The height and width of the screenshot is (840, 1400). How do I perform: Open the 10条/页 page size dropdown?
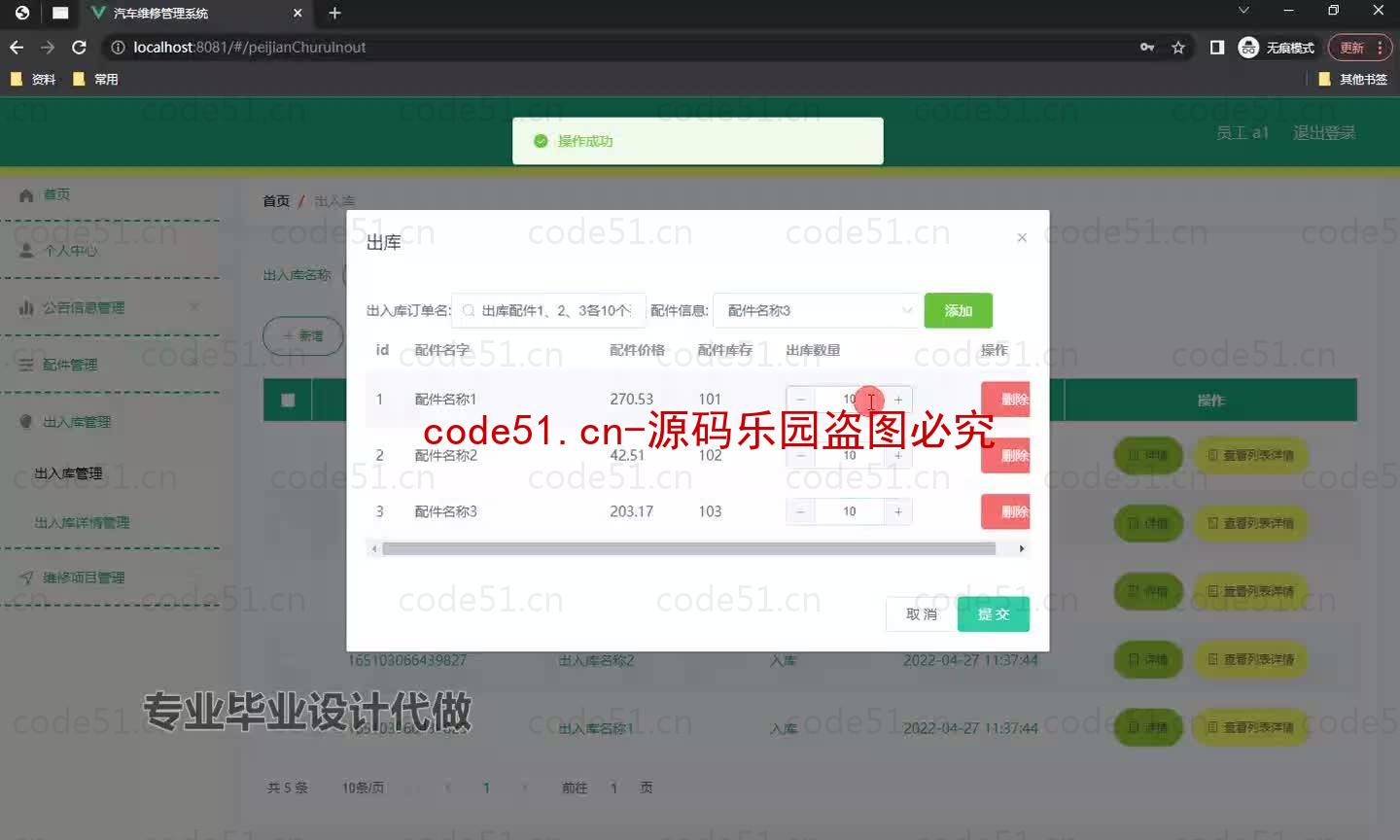tap(364, 787)
